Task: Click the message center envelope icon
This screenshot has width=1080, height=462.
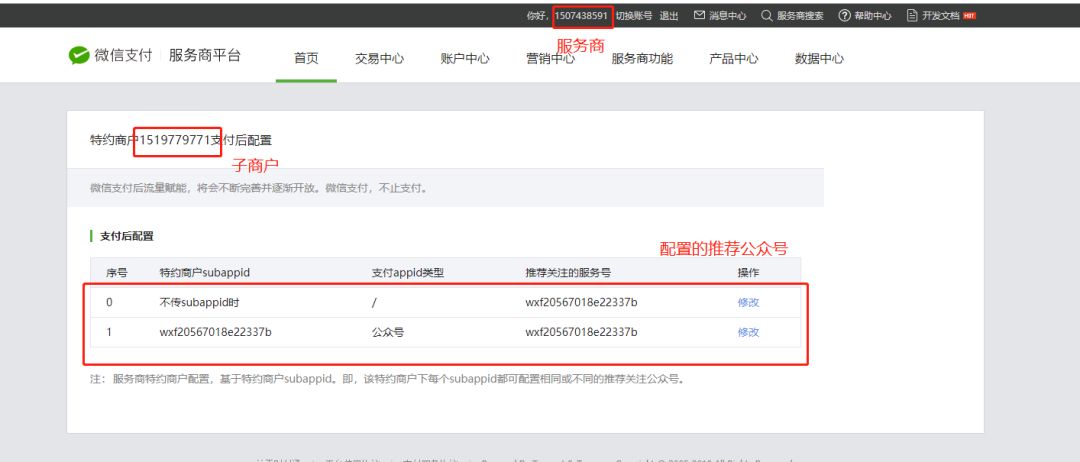Action: click(699, 15)
